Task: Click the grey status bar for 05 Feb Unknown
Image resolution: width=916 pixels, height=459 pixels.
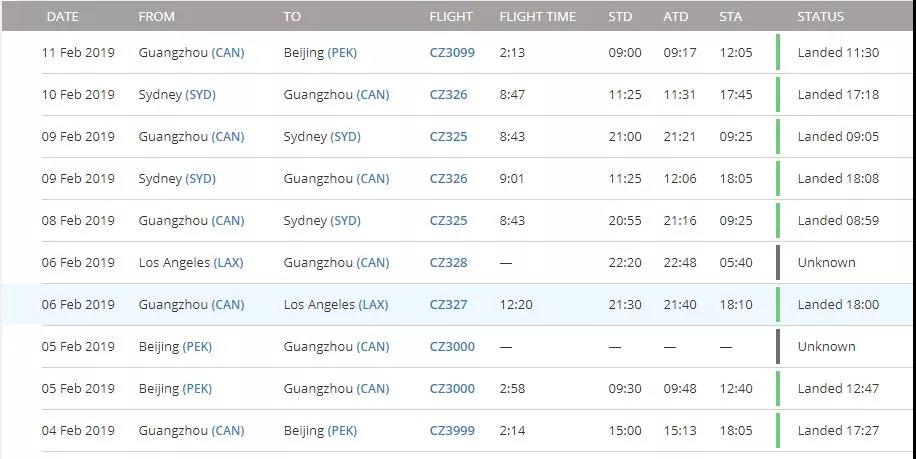Action: [x=778, y=347]
